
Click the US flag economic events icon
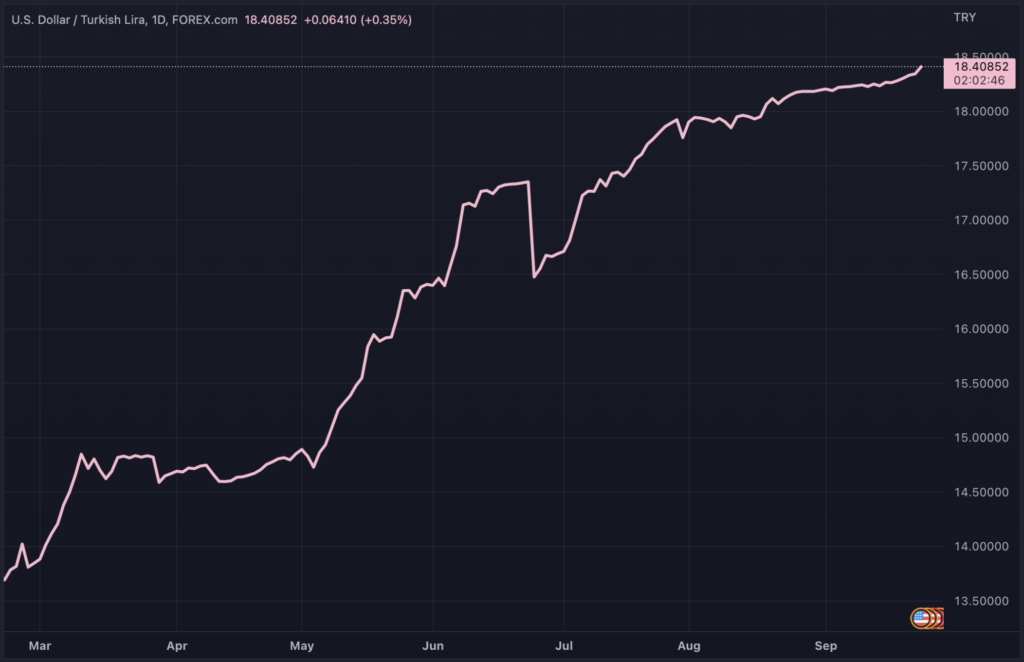pos(921,618)
